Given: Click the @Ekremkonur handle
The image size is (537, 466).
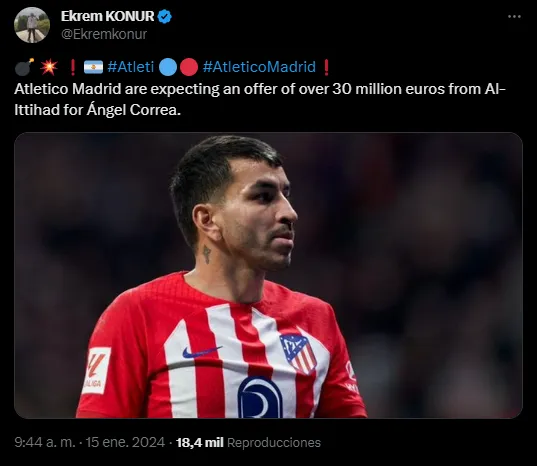Looking at the screenshot, I should click(104, 34).
